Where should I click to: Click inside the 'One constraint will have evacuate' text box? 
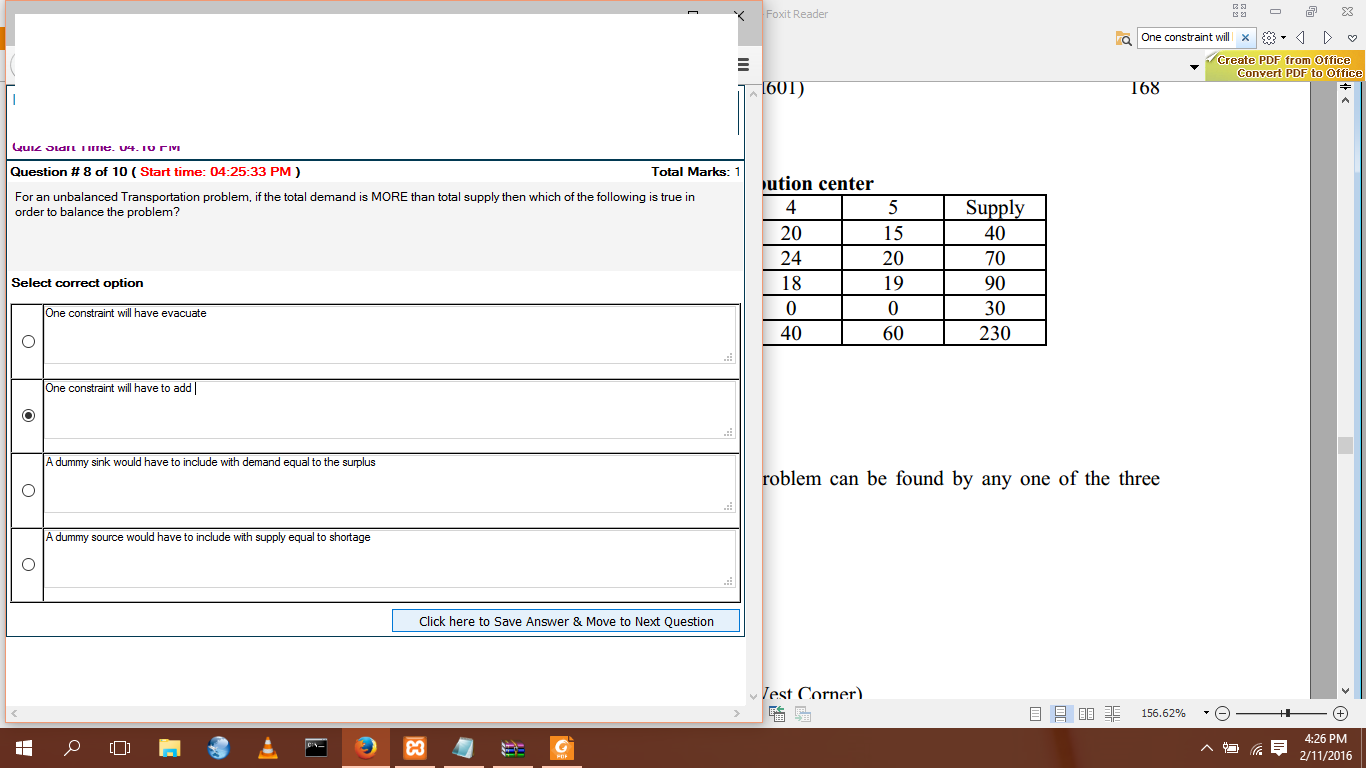(x=390, y=334)
